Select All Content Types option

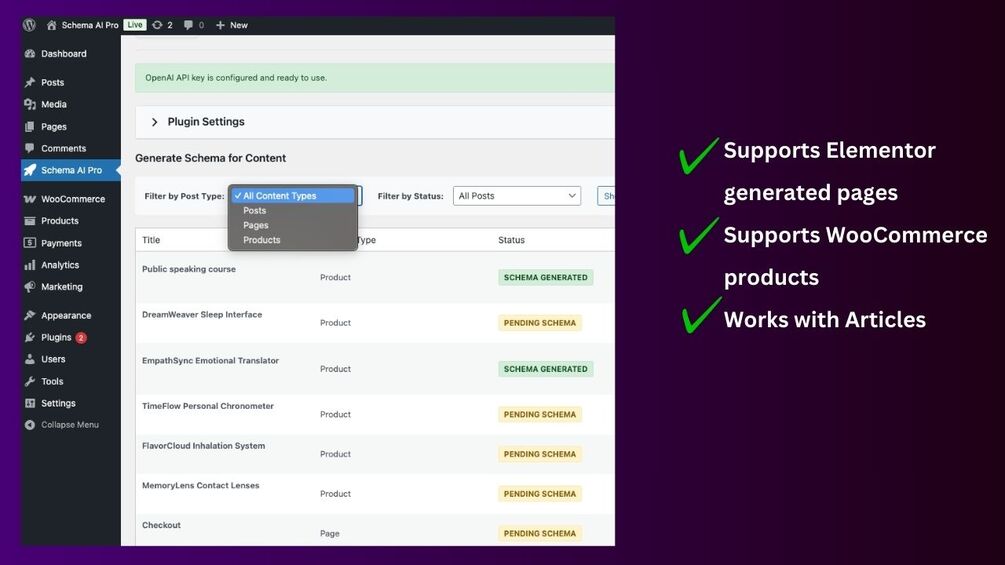tap(293, 195)
